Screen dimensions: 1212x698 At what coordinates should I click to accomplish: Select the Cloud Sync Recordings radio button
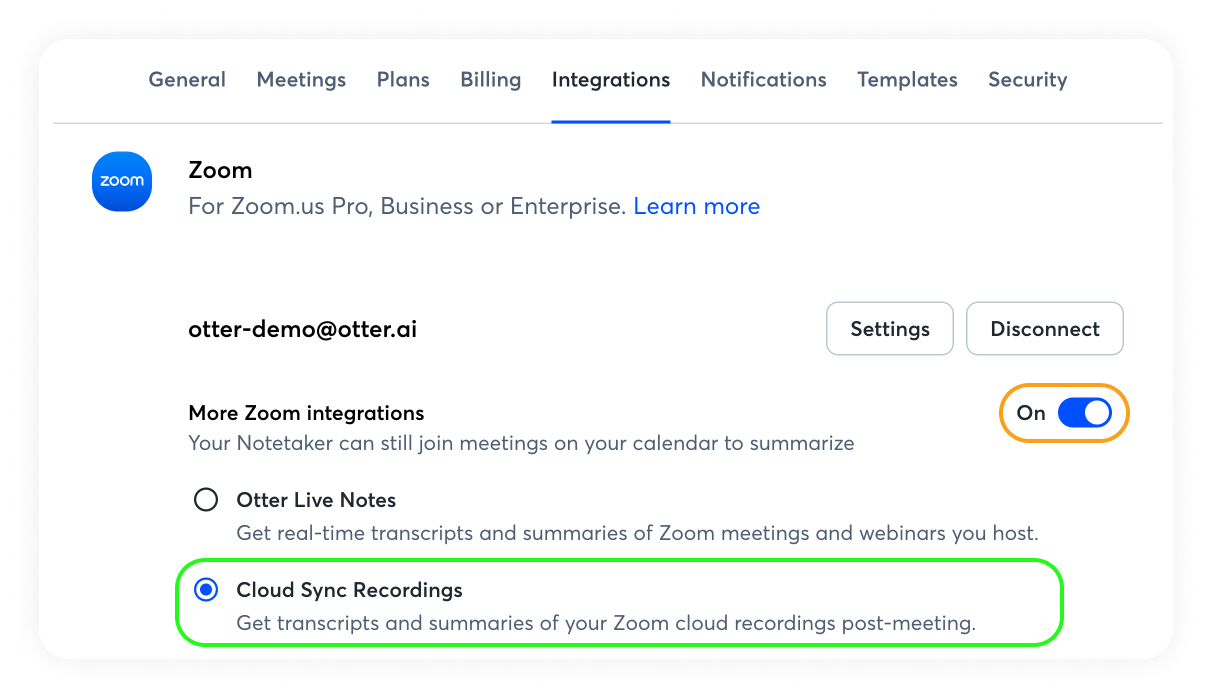pyautogui.click(x=206, y=590)
